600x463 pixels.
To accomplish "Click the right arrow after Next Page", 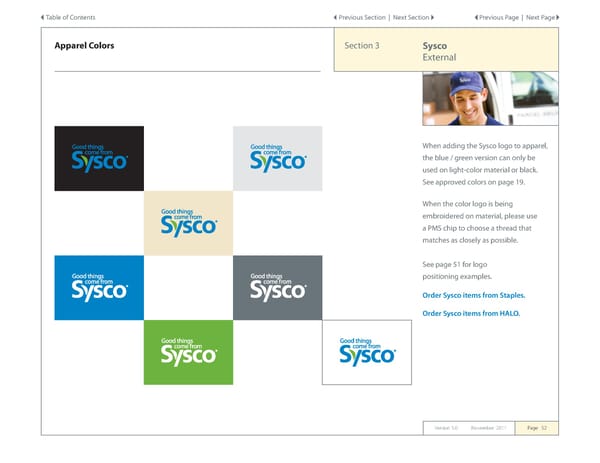I will coord(556,18).
